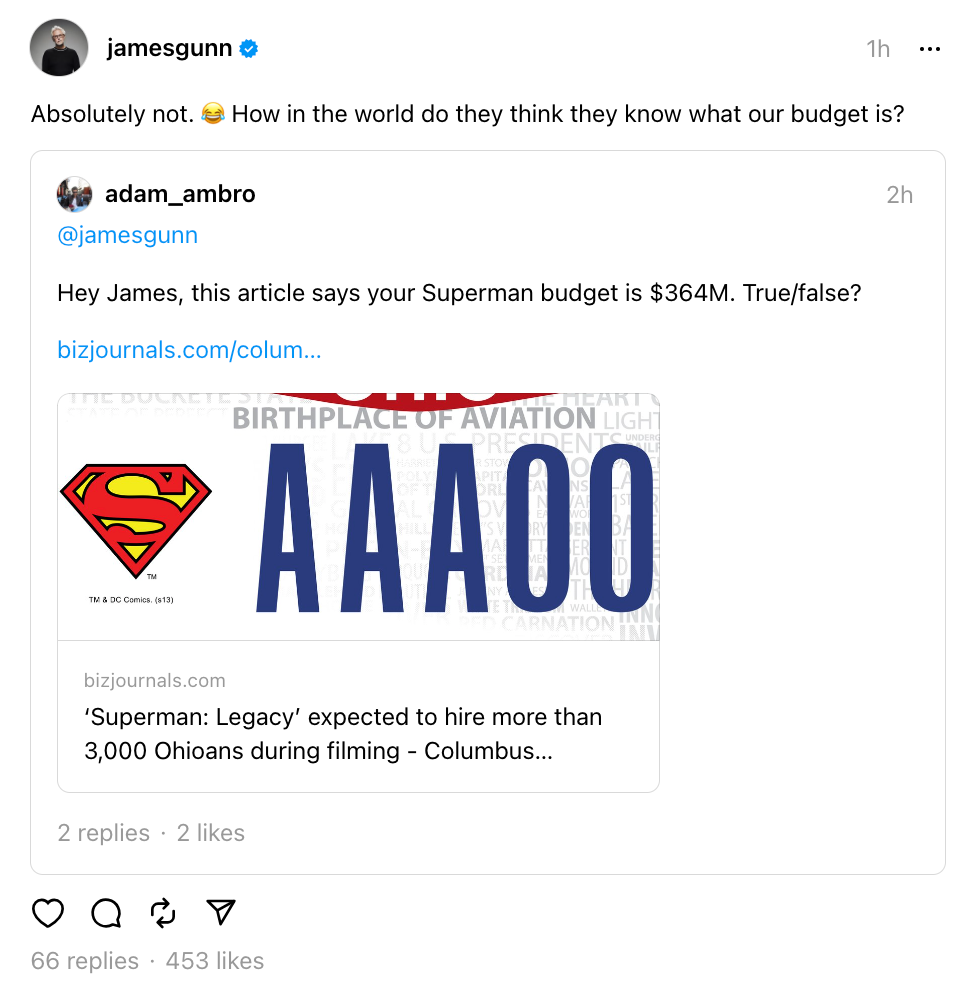This screenshot has height=988, width=974.
Task: Like the jamesgunn post with heart icon
Action: [48, 912]
